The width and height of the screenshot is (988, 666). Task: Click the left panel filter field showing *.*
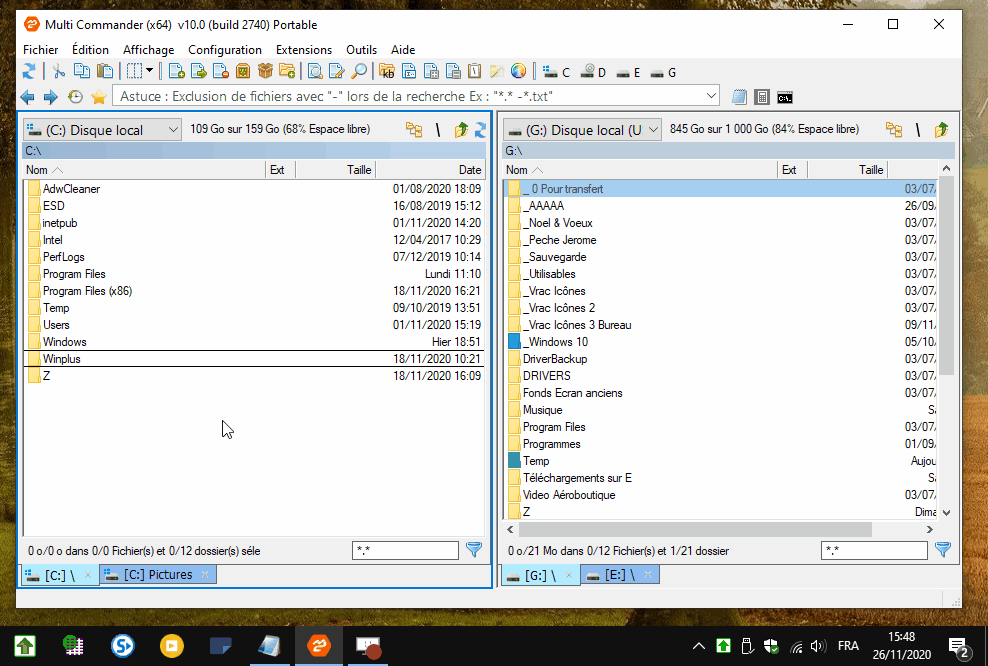[405, 550]
